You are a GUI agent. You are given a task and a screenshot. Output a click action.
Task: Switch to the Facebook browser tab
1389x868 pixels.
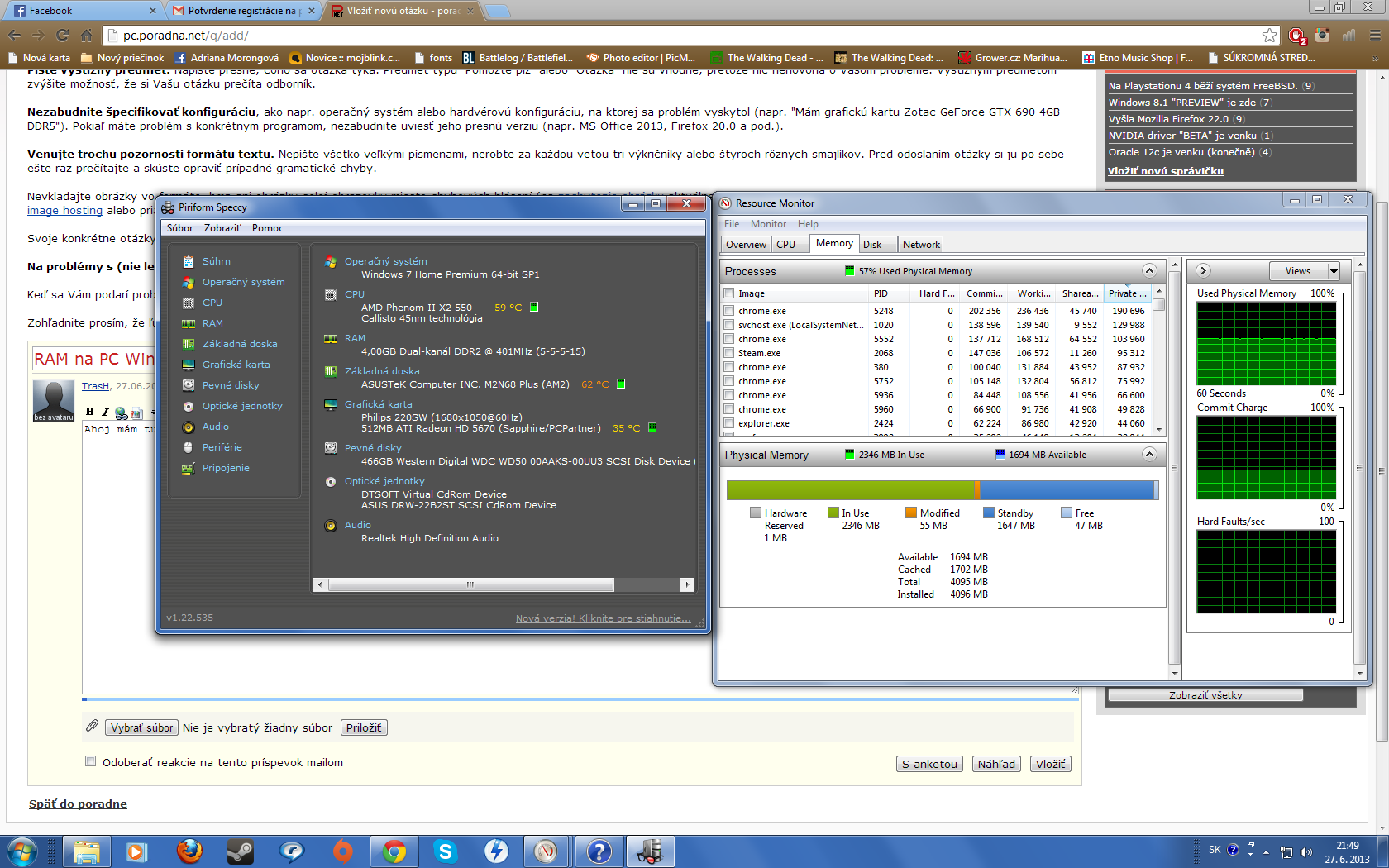click(x=83, y=11)
